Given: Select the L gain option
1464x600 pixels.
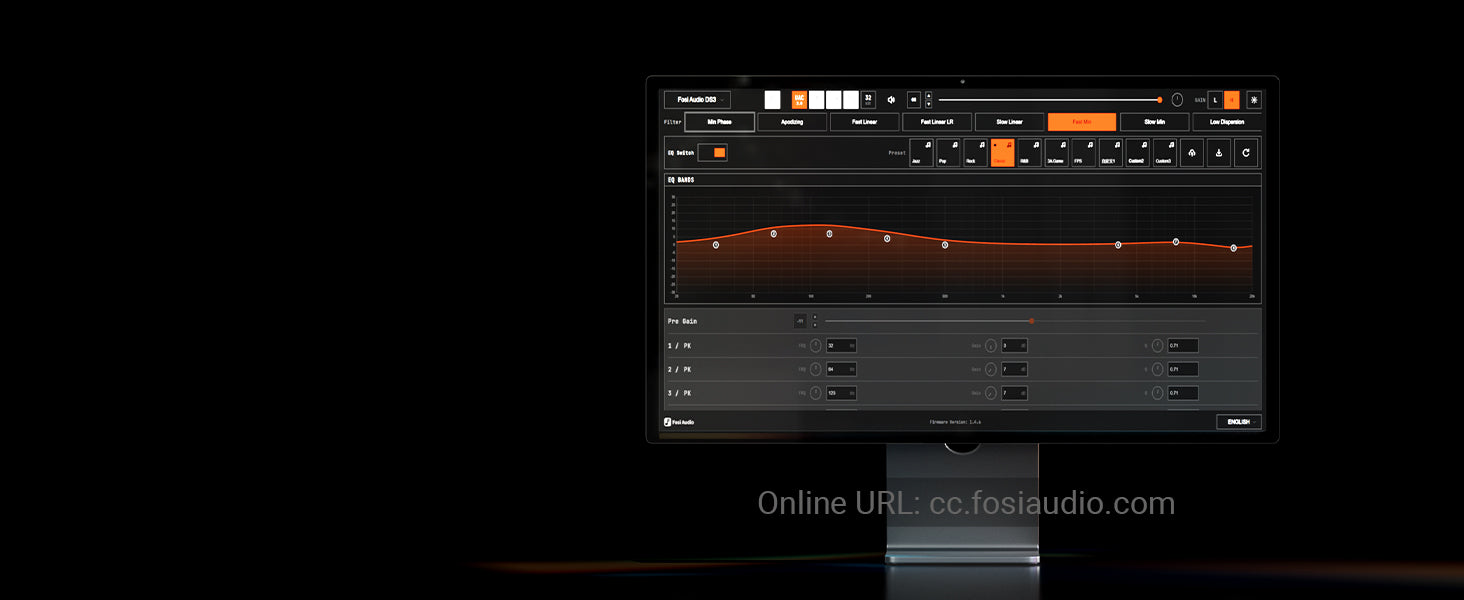Looking at the screenshot, I should click(1215, 100).
